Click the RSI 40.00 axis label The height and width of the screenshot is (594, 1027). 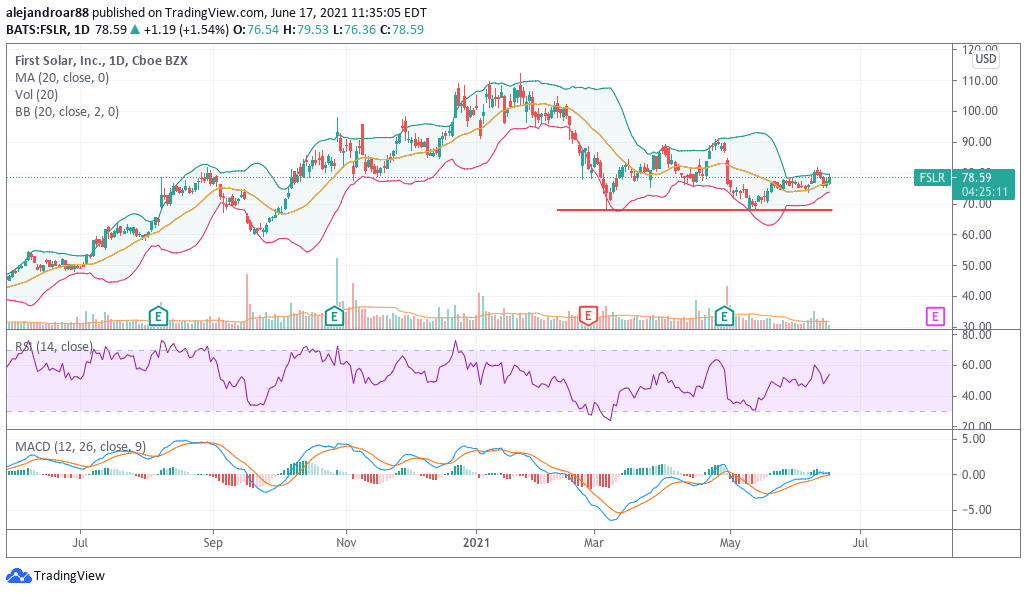(976, 396)
